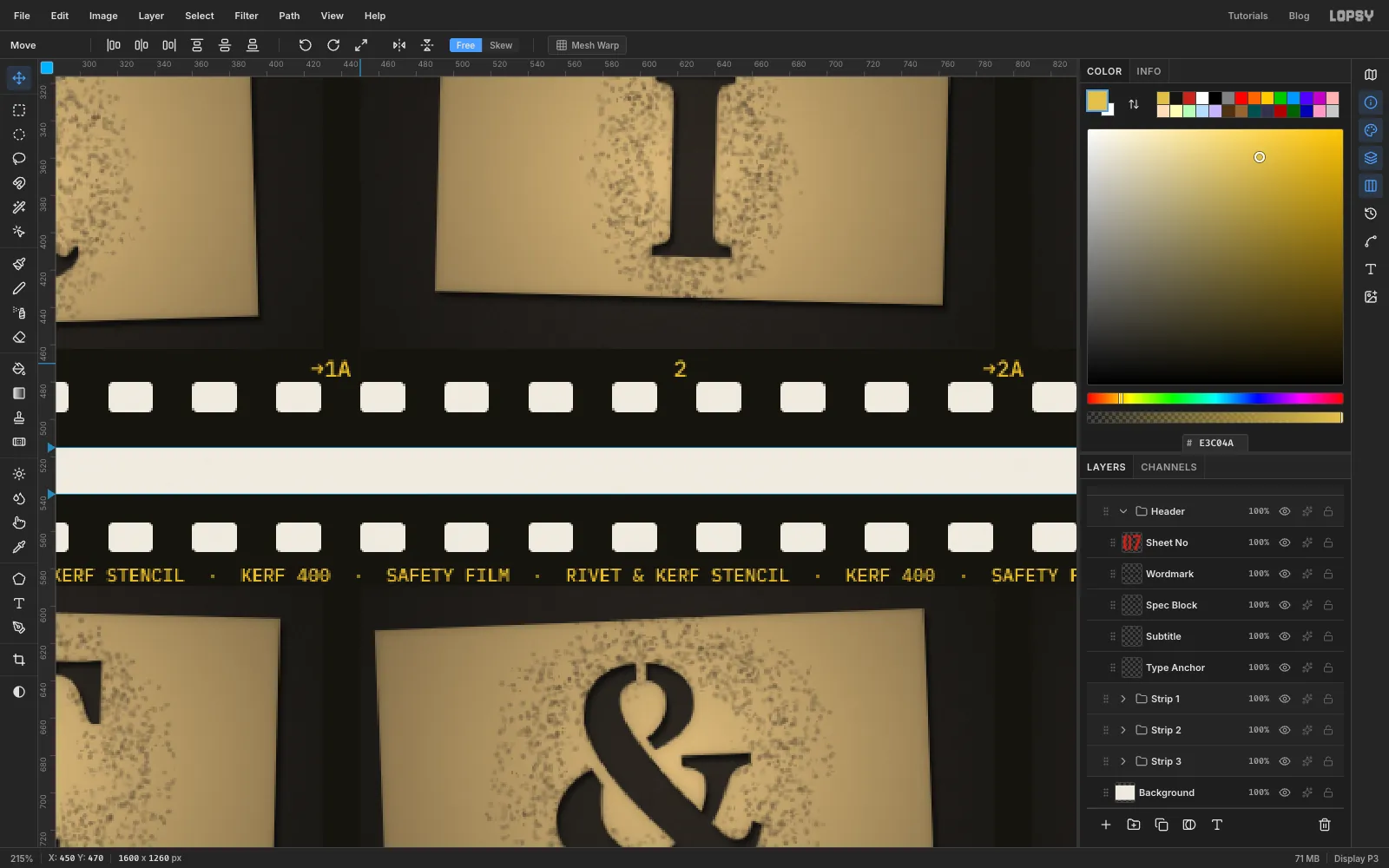
Task: Add a new layer with plus icon
Action: (x=1106, y=825)
